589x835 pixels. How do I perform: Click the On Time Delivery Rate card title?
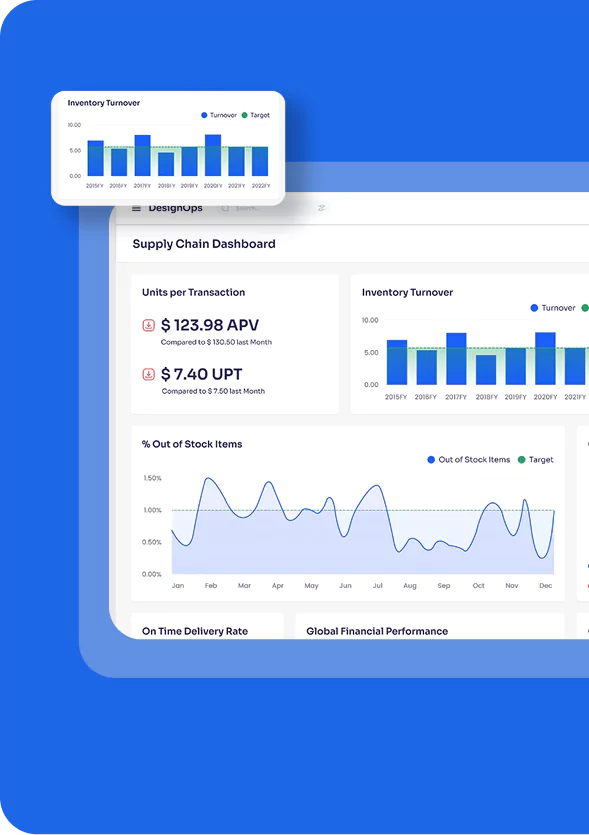tap(195, 631)
